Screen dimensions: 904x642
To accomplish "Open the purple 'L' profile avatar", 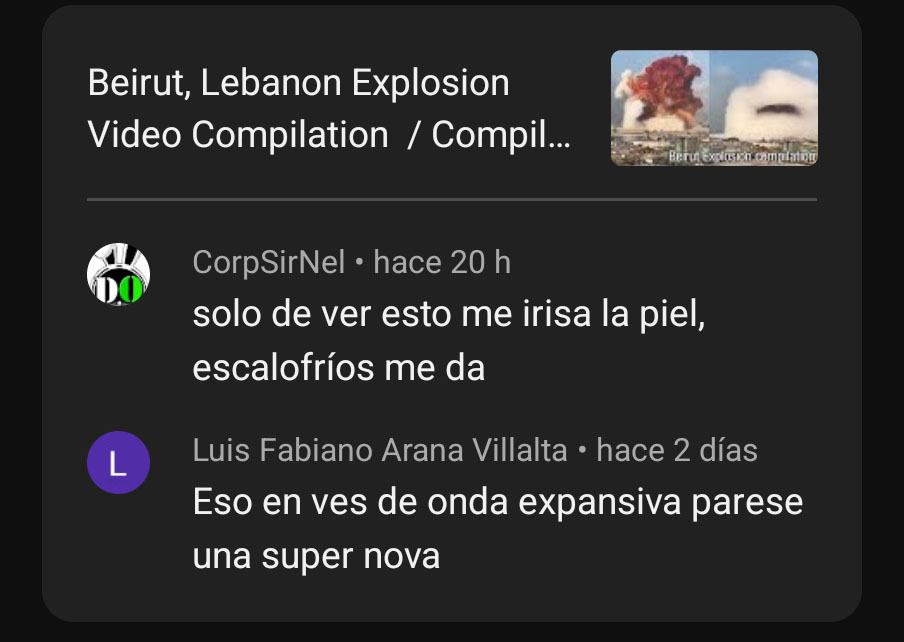I will pyautogui.click(x=118, y=463).
